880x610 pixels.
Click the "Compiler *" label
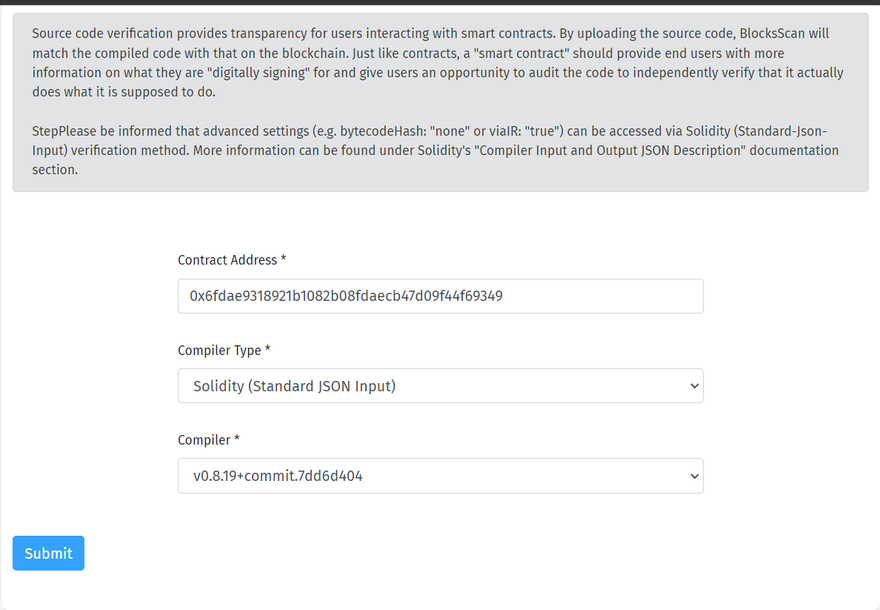tap(208, 440)
